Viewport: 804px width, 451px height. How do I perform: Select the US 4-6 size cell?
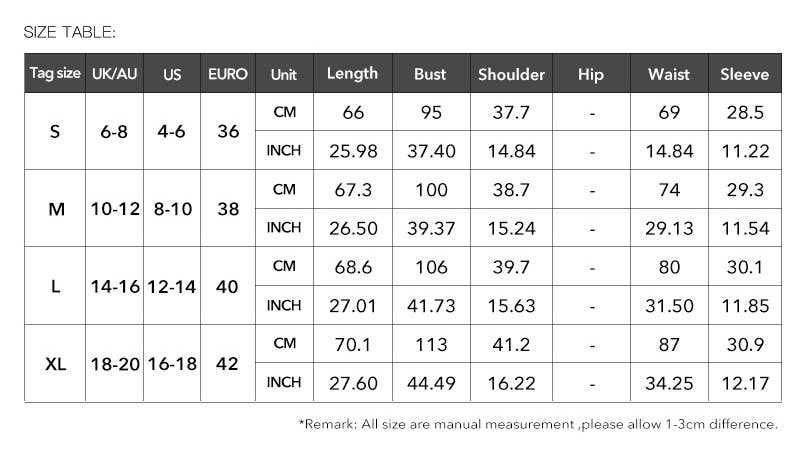[x=172, y=131]
